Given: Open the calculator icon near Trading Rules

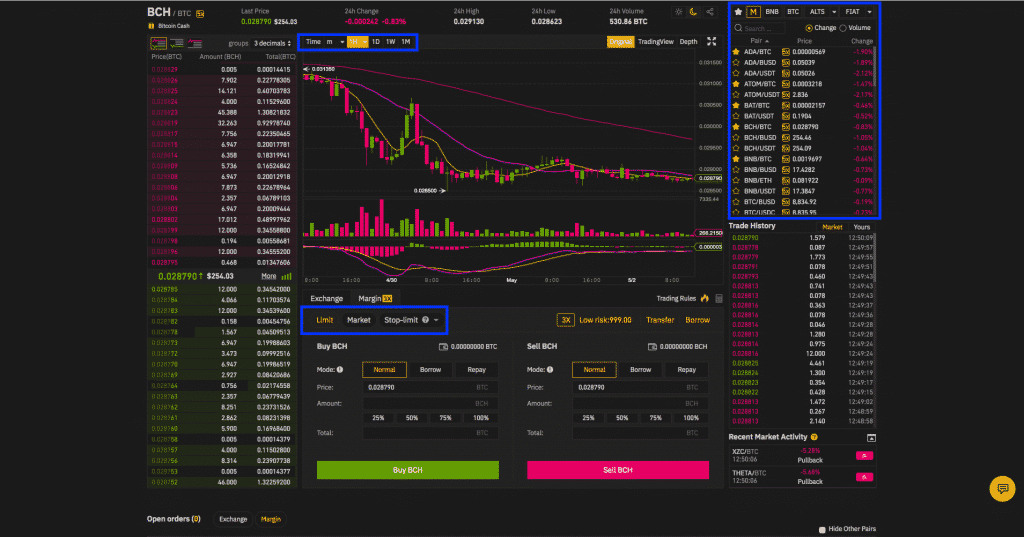Looking at the screenshot, I should point(718,299).
